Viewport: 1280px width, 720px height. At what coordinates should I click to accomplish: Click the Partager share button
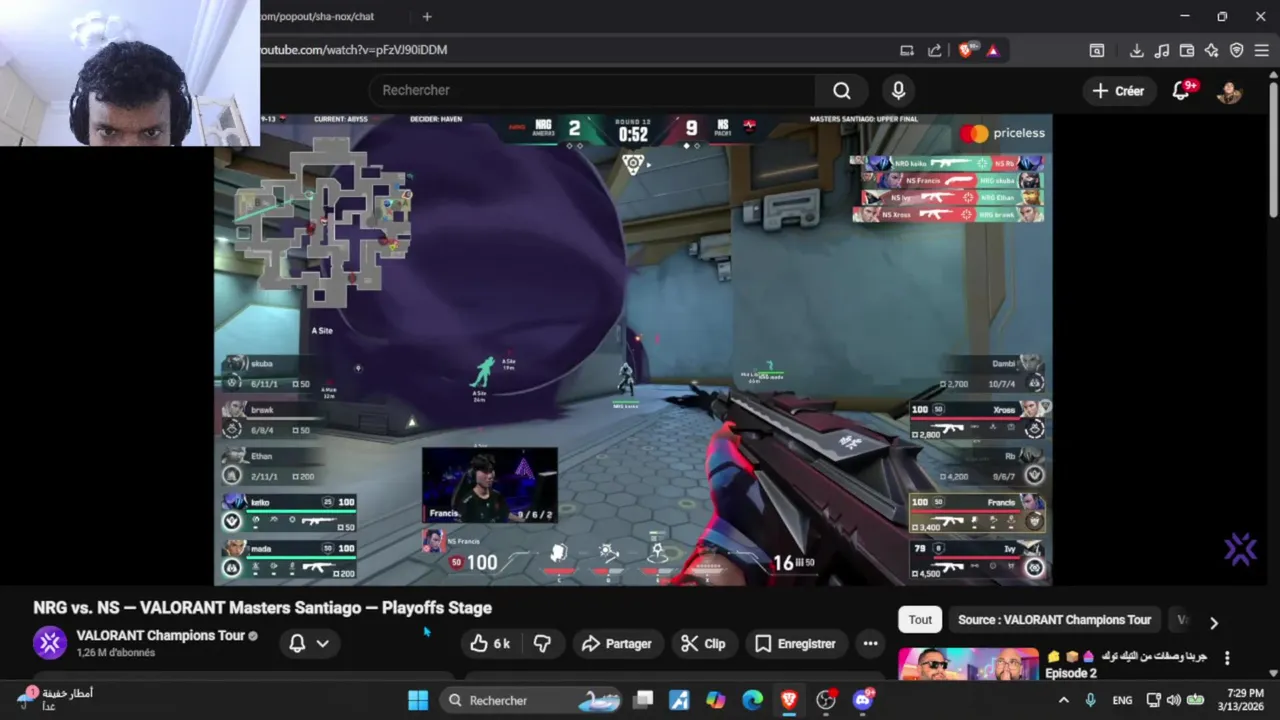(617, 644)
